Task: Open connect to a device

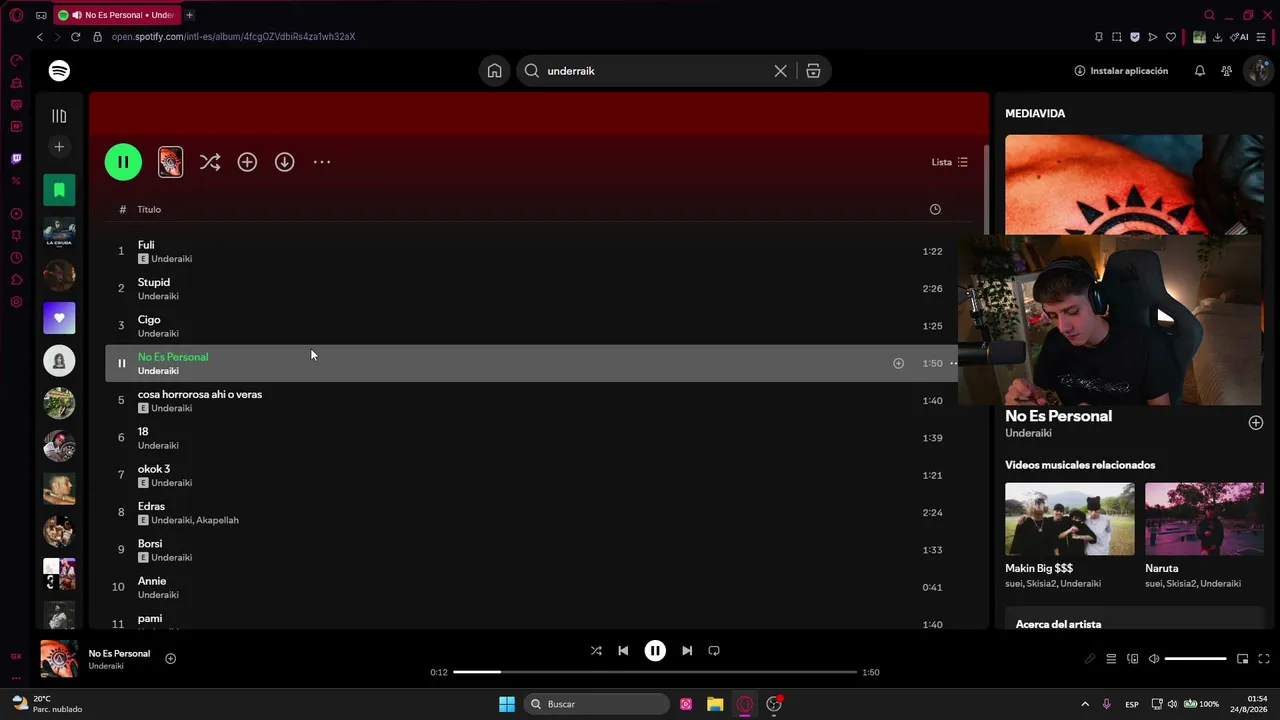Action: point(1132,659)
